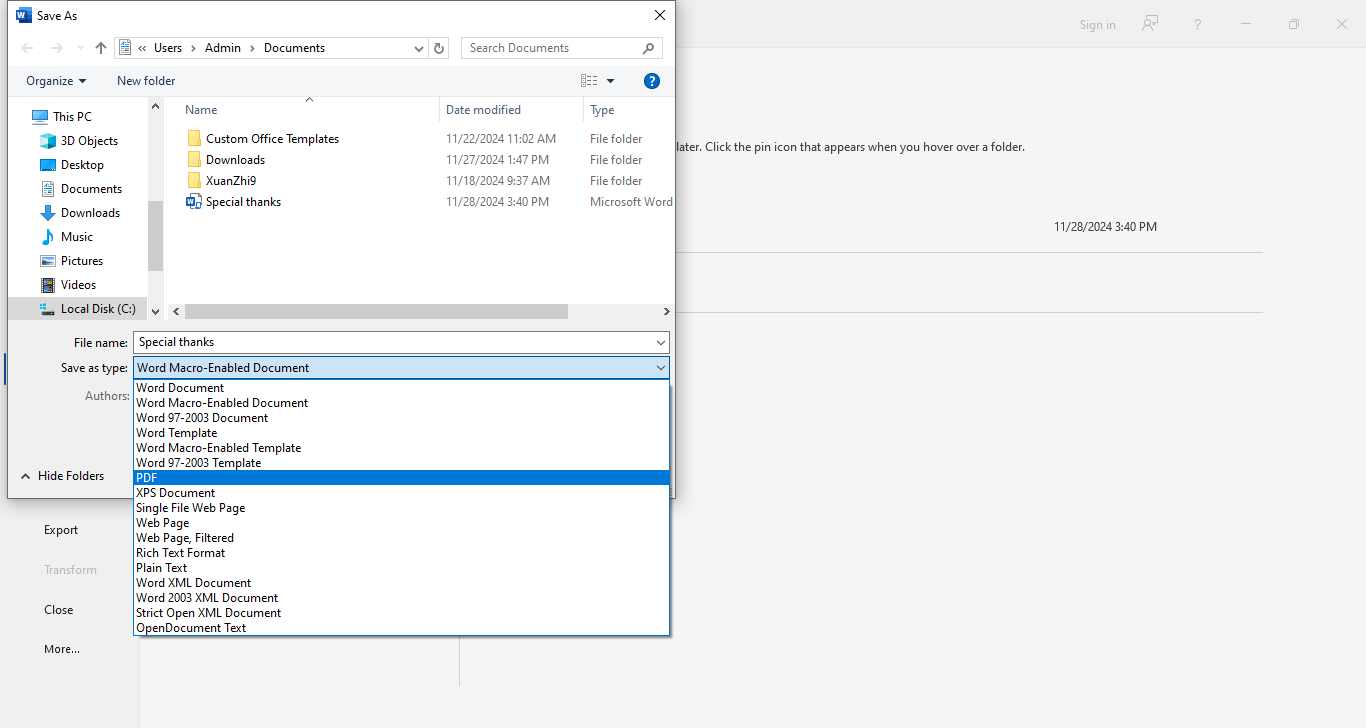This screenshot has width=1366, height=728.
Task: Collapse the Save as type dropdown arrow
Action: pyautogui.click(x=661, y=368)
